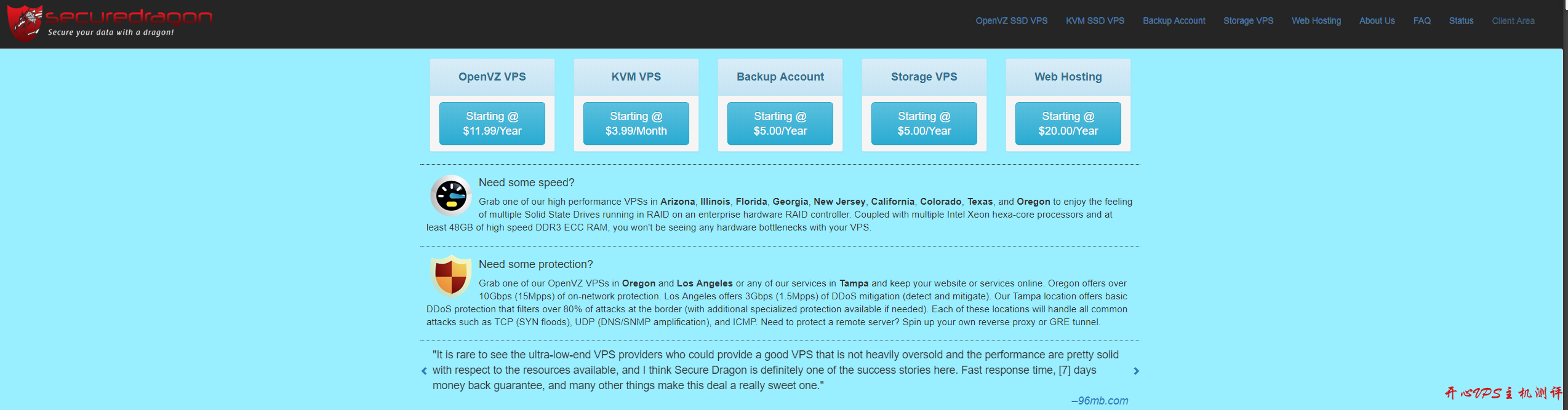Check the Status page link
Image resolution: width=1568 pixels, height=410 pixels.
click(x=1461, y=21)
